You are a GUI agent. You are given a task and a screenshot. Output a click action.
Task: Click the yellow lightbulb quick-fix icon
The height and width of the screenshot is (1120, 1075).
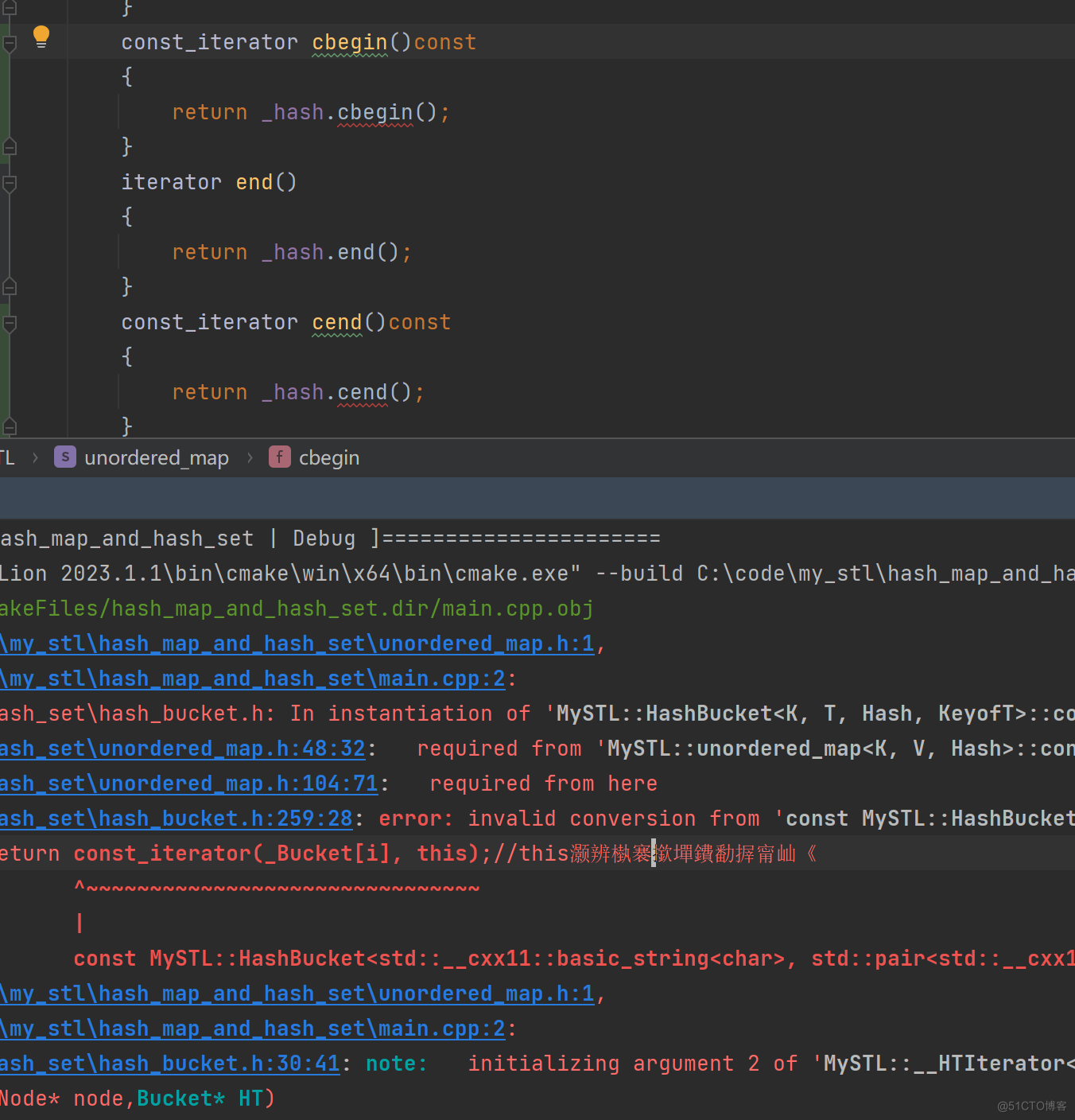coord(41,37)
